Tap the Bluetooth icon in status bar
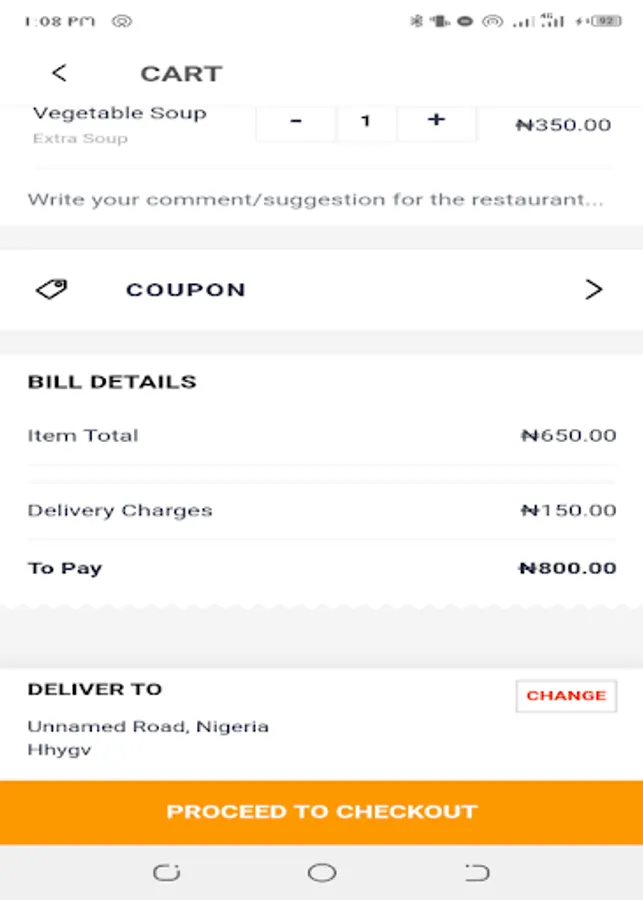Image resolution: width=643 pixels, height=900 pixels. pos(417,21)
